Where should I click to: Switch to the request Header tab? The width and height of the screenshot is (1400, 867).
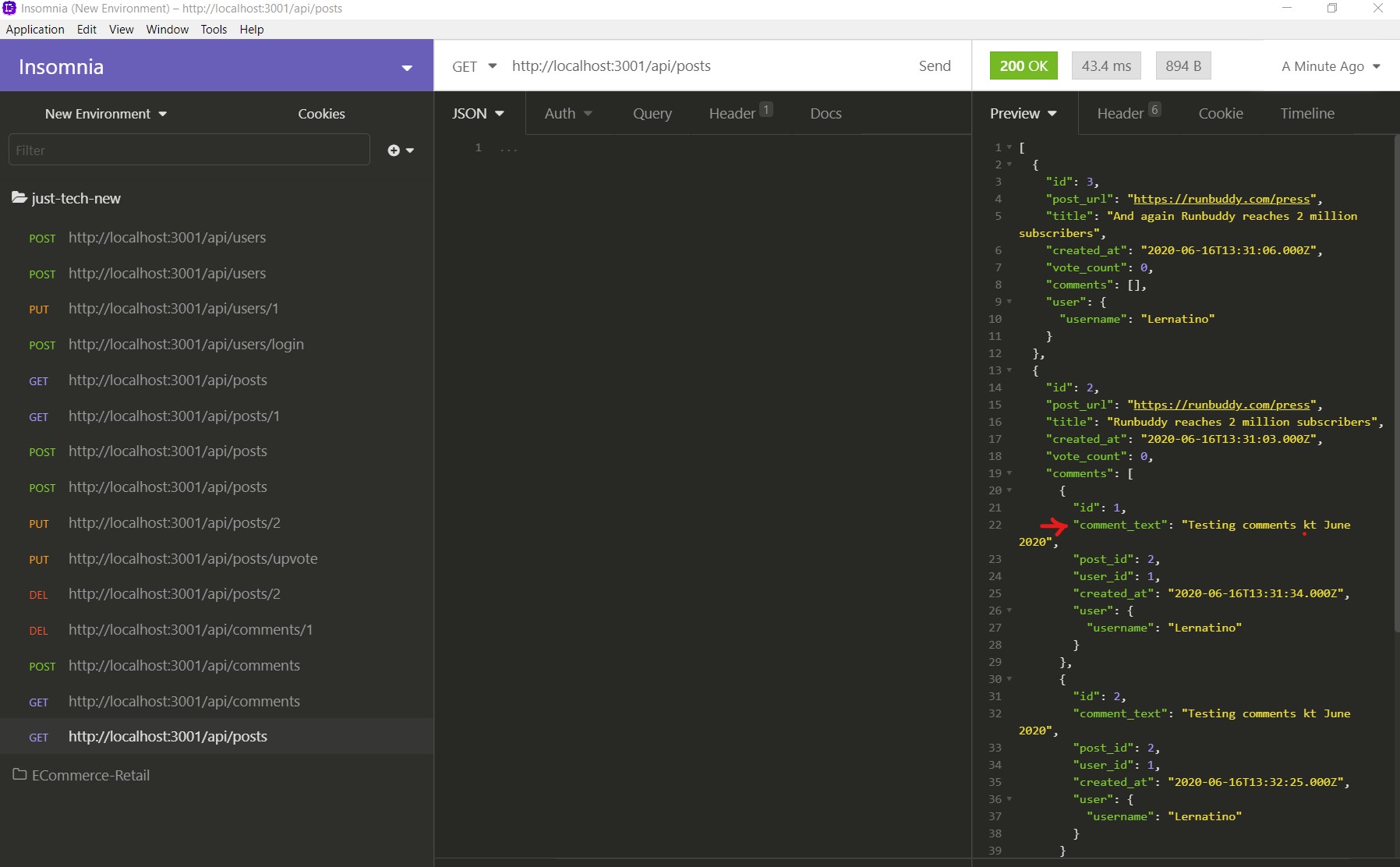(741, 114)
